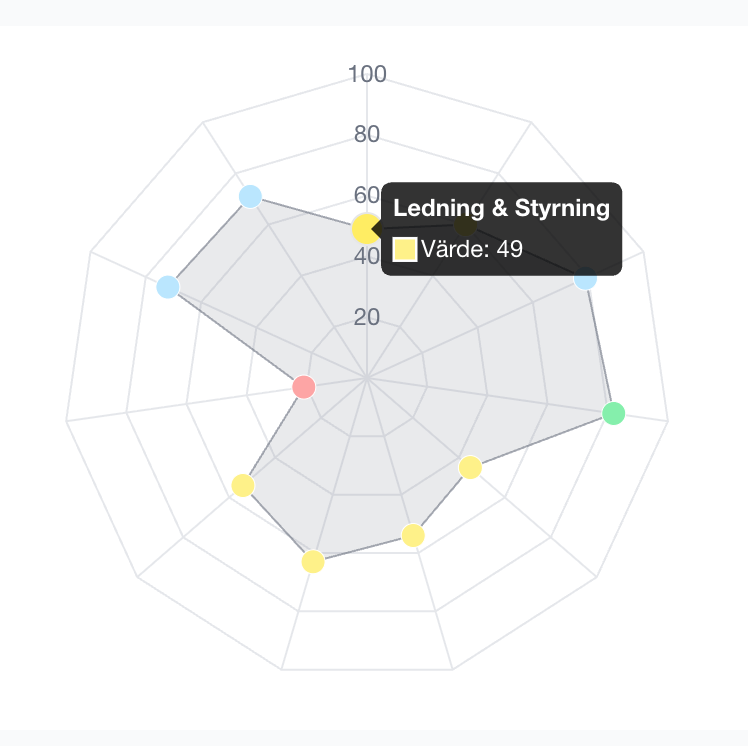The height and width of the screenshot is (746, 748).
Task: Click the red data point
Action: click(x=304, y=386)
